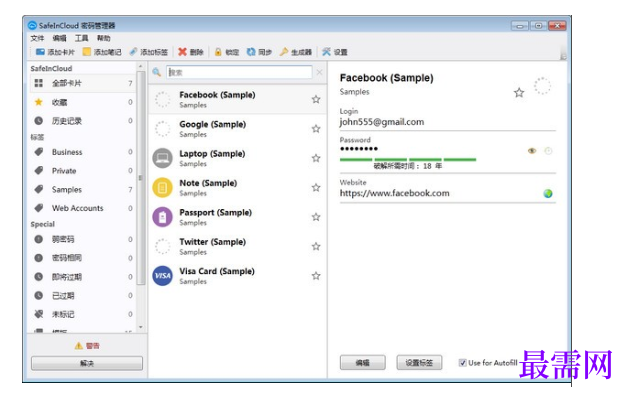Open the Help (帮助) menu
This screenshot has height=396, width=631.
[x=103, y=38]
